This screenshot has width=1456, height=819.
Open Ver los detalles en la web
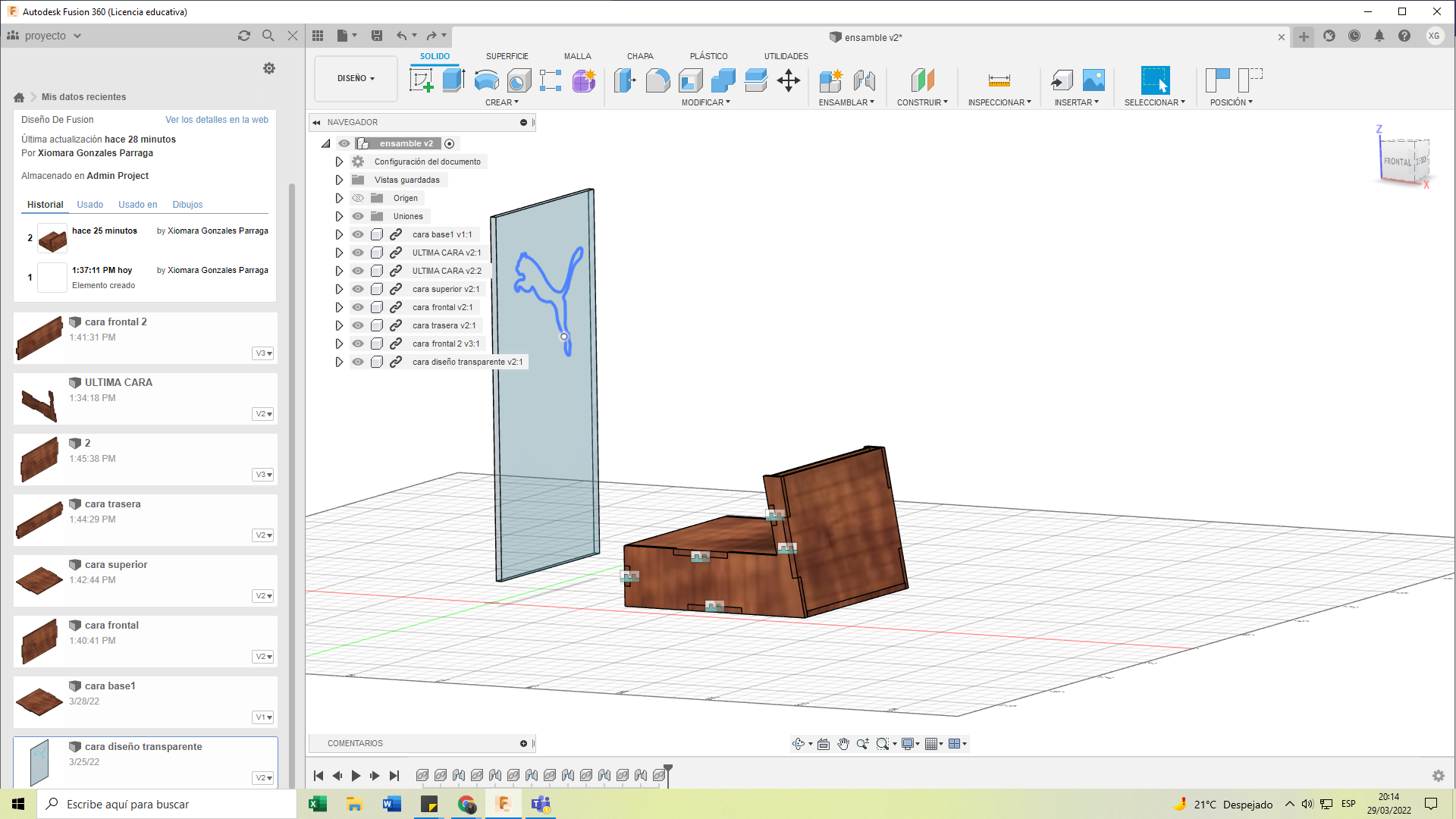point(217,120)
